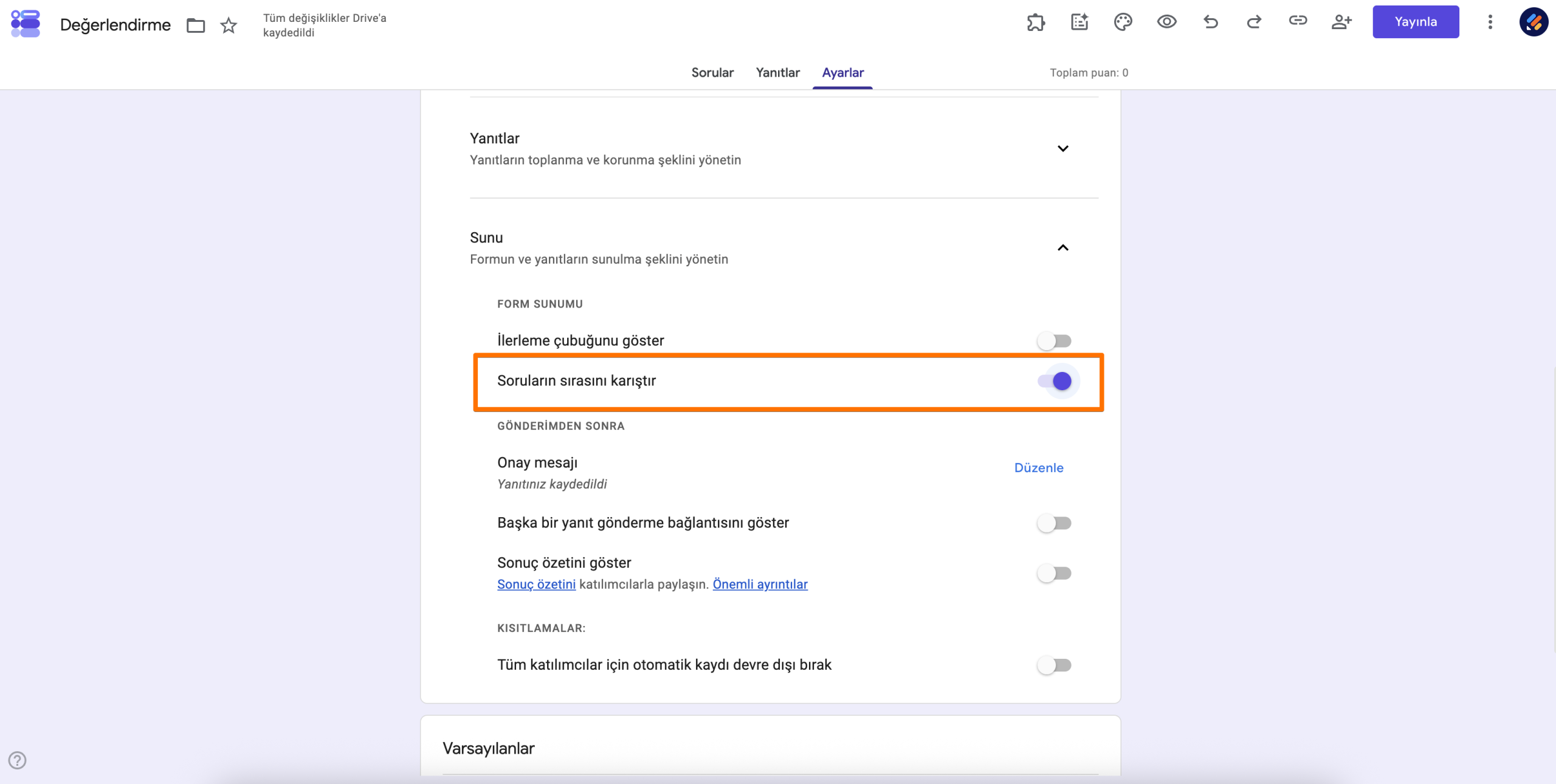Click 'Tüm değişiklikler Drive'a kaydedildi' status

pos(325,25)
